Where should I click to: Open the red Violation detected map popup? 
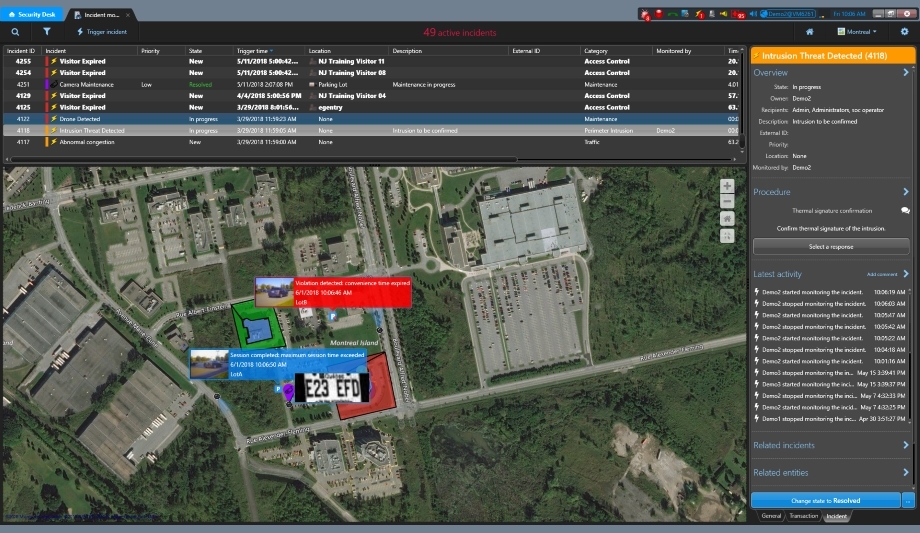tap(333, 292)
